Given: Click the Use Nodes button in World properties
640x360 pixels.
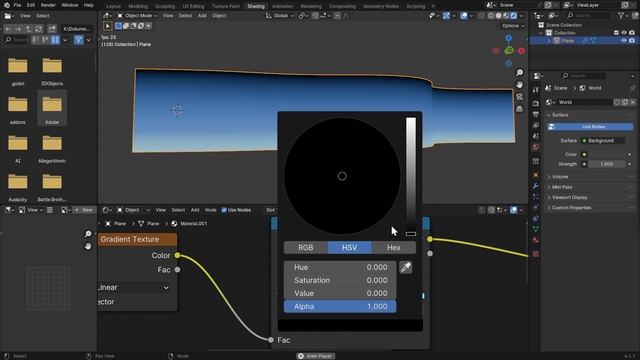Looking at the screenshot, I should 590,127.
